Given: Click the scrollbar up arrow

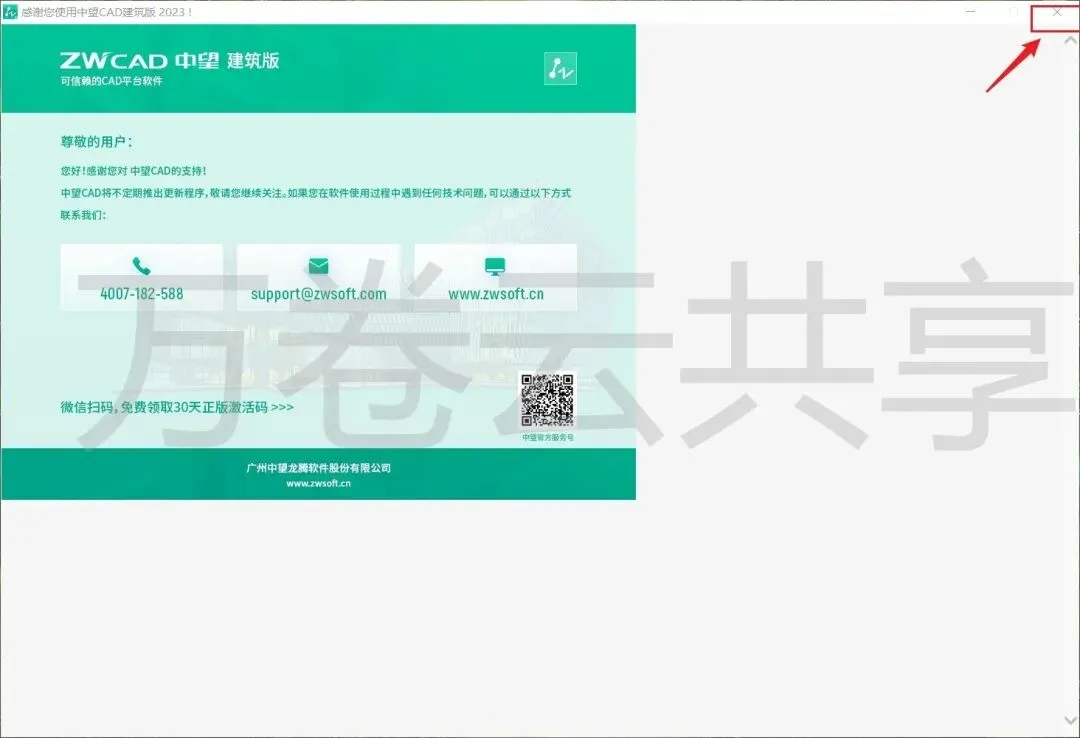Looking at the screenshot, I should click(x=1070, y=41).
